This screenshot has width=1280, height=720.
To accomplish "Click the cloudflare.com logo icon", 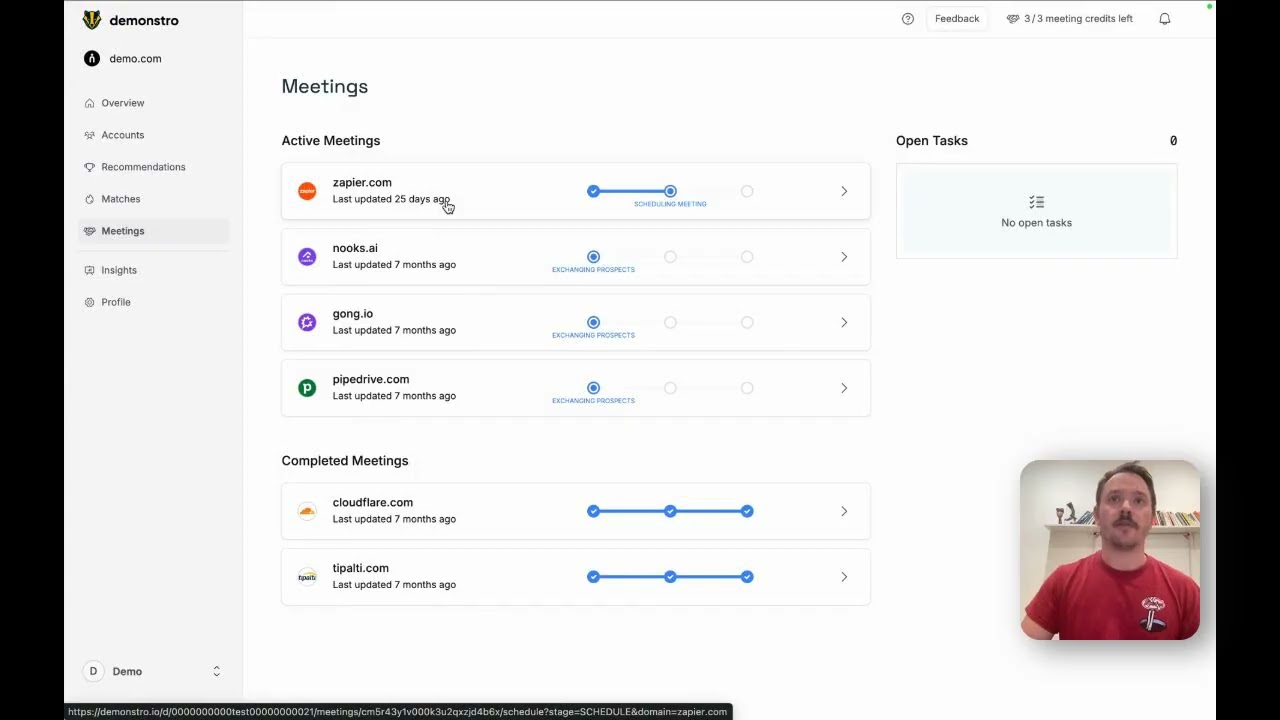I will click(307, 511).
